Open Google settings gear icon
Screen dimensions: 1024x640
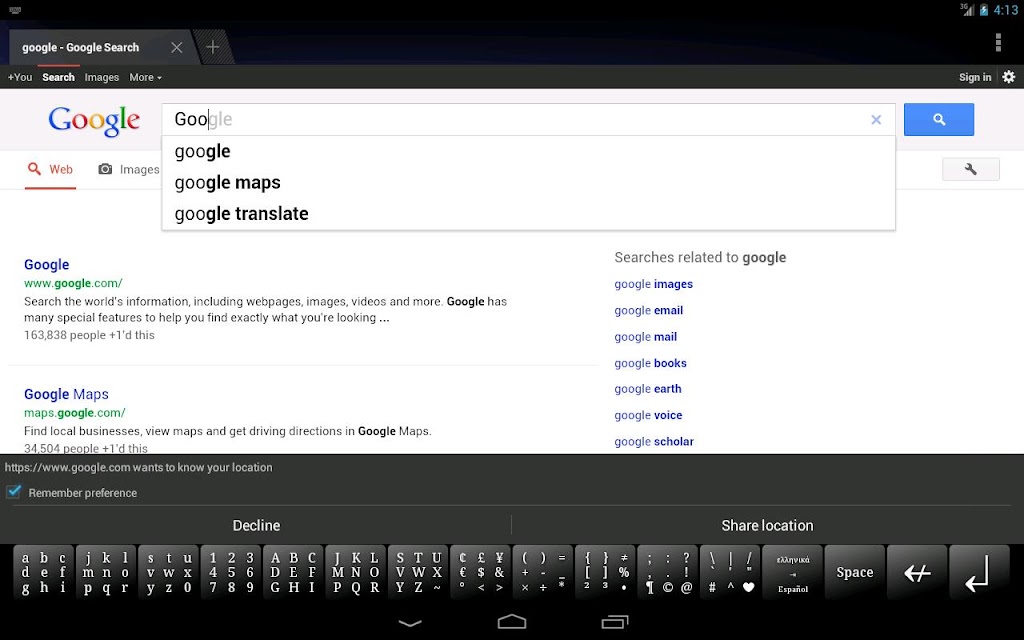pyautogui.click(x=1009, y=77)
